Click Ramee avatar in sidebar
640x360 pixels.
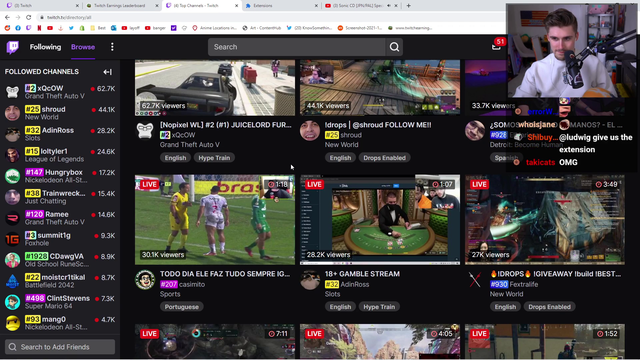[12, 218]
